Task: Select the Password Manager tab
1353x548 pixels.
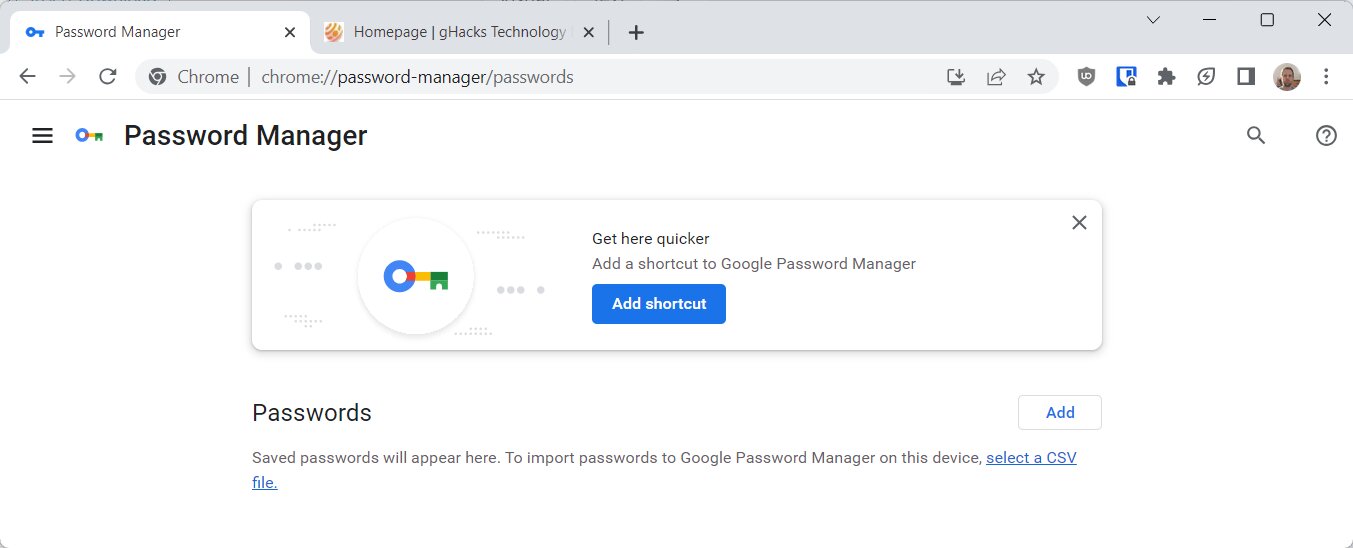Action: [x=160, y=32]
